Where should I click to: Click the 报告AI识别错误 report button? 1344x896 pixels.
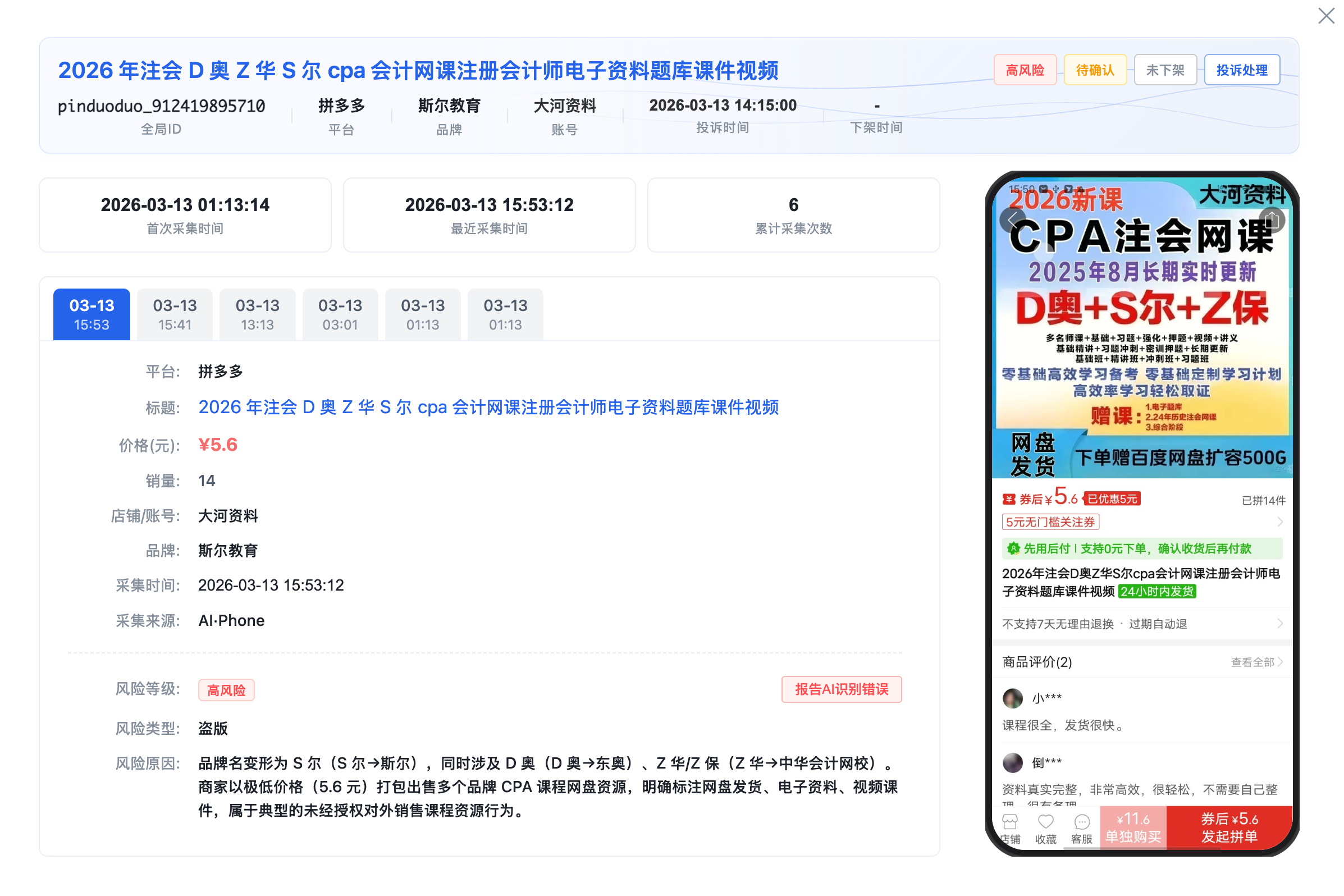pos(840,689)
